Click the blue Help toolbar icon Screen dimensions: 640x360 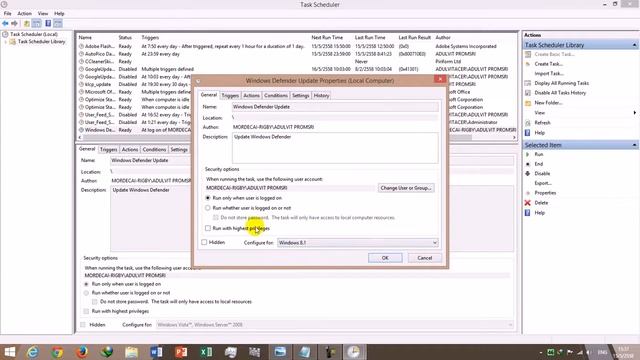click(x=48, y=24)
